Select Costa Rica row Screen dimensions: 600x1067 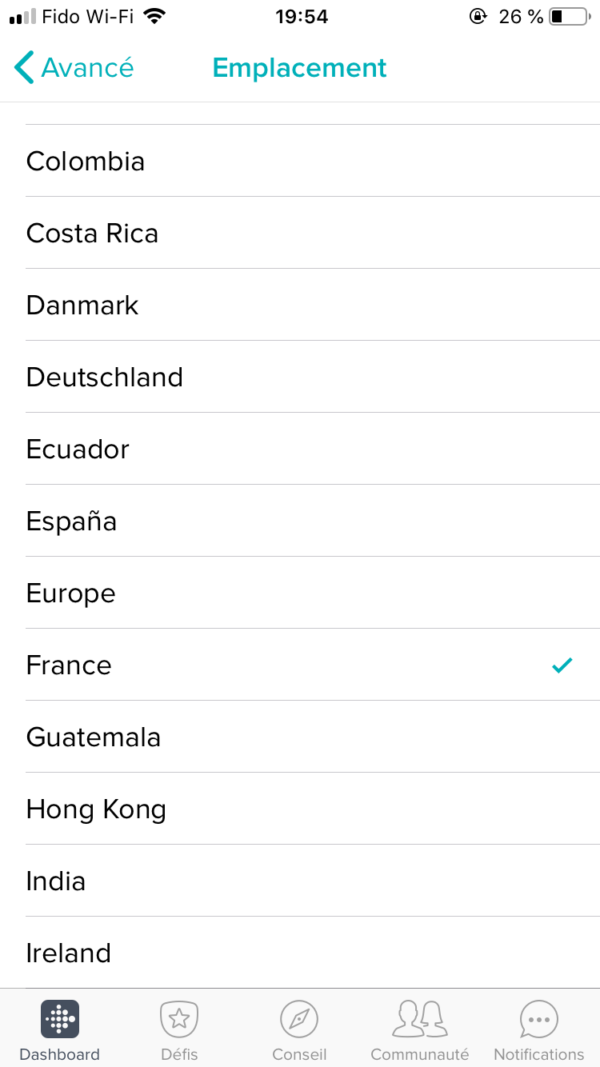[x=93, y=233]
